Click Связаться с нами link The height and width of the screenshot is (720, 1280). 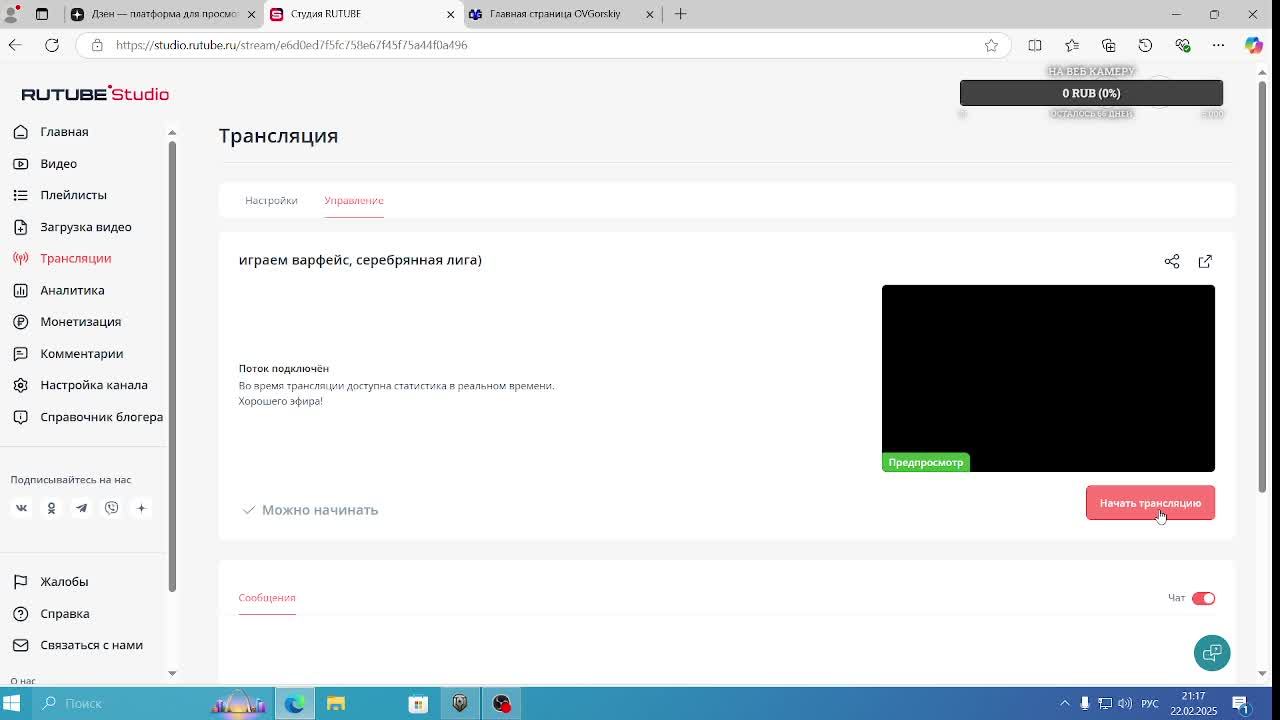[x=91, y=645]
